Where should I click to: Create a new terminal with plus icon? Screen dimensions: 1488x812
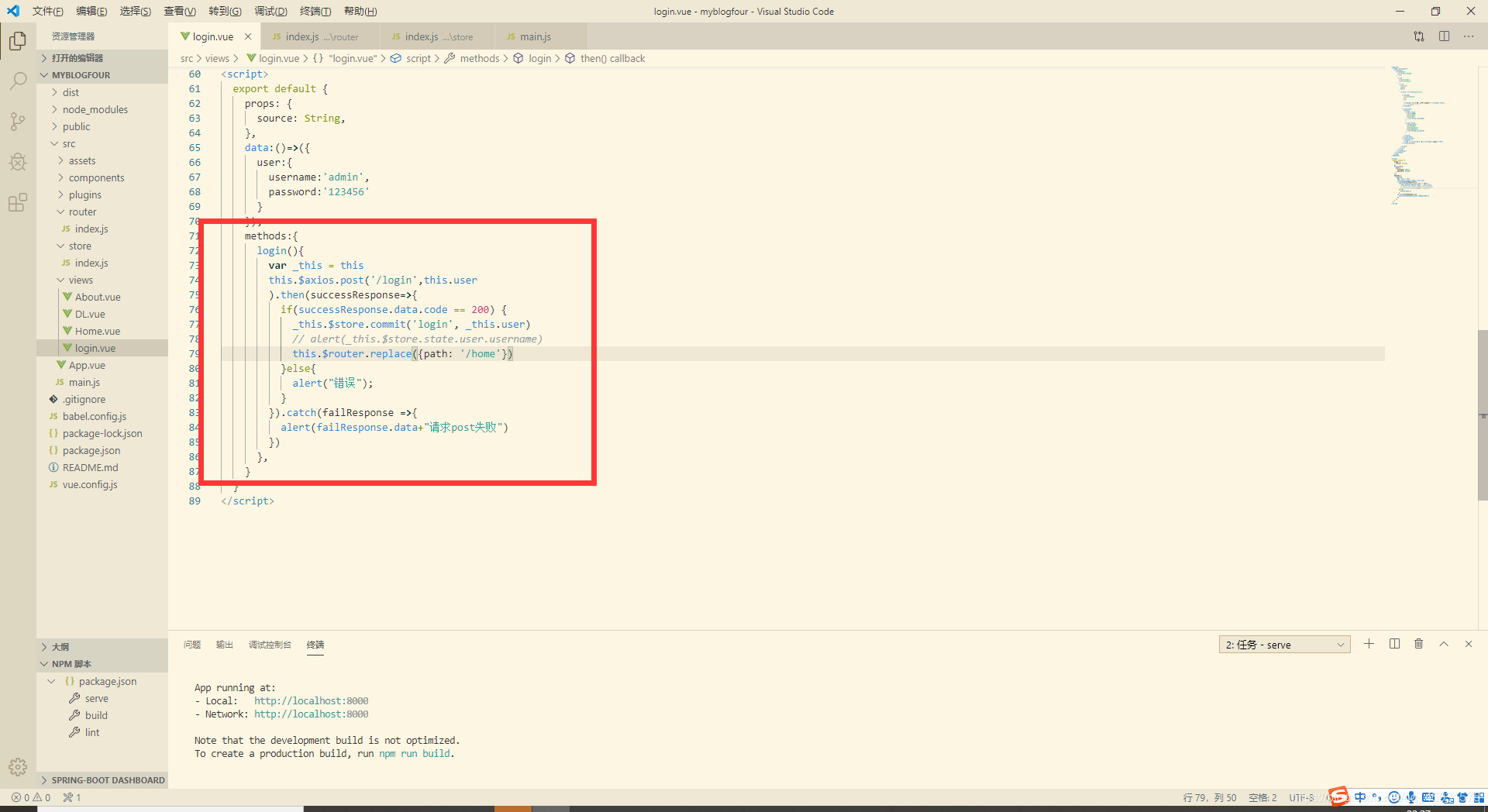[x=1369, y=644]
